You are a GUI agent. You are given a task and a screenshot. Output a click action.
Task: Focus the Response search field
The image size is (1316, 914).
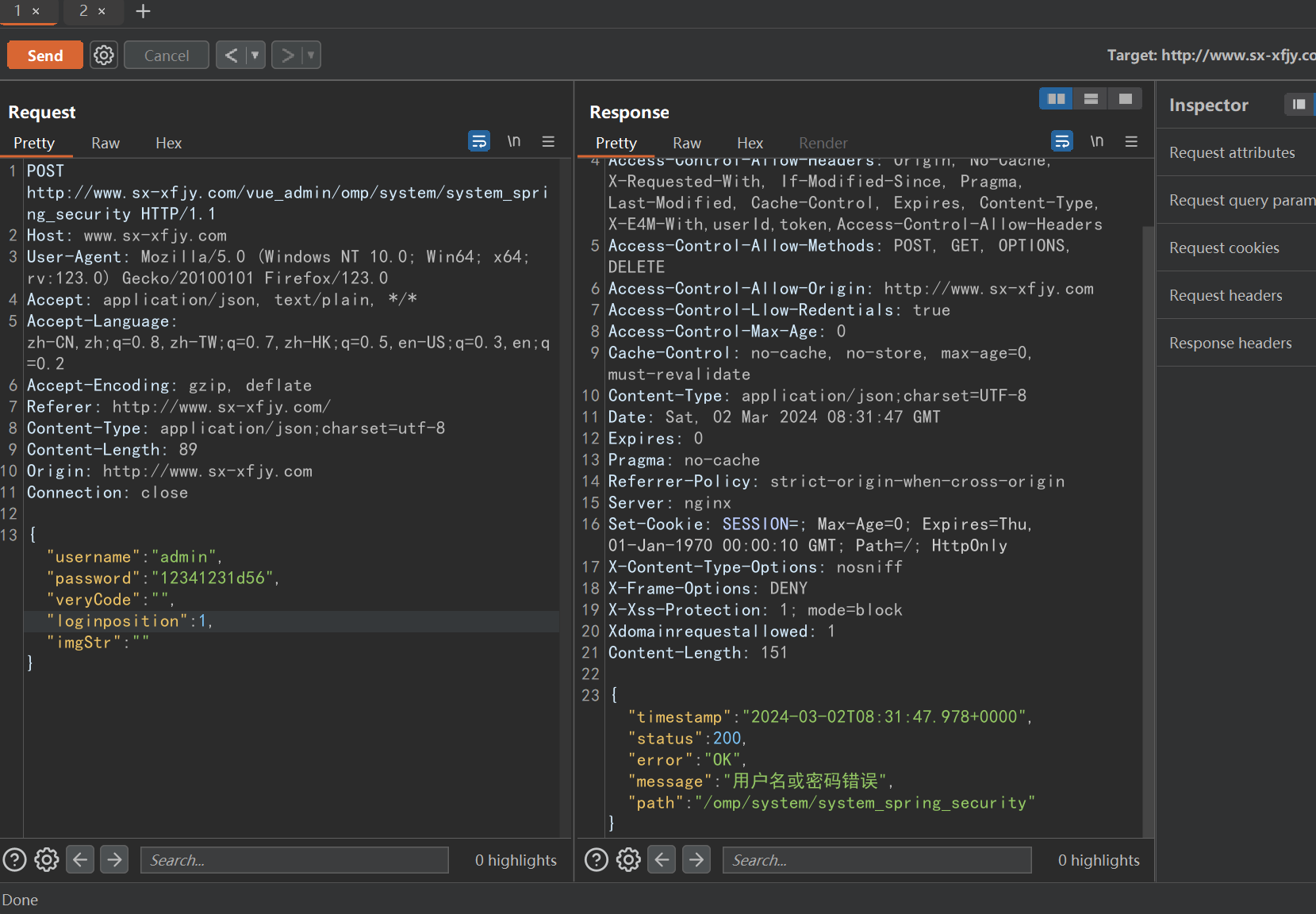(877, 860)
